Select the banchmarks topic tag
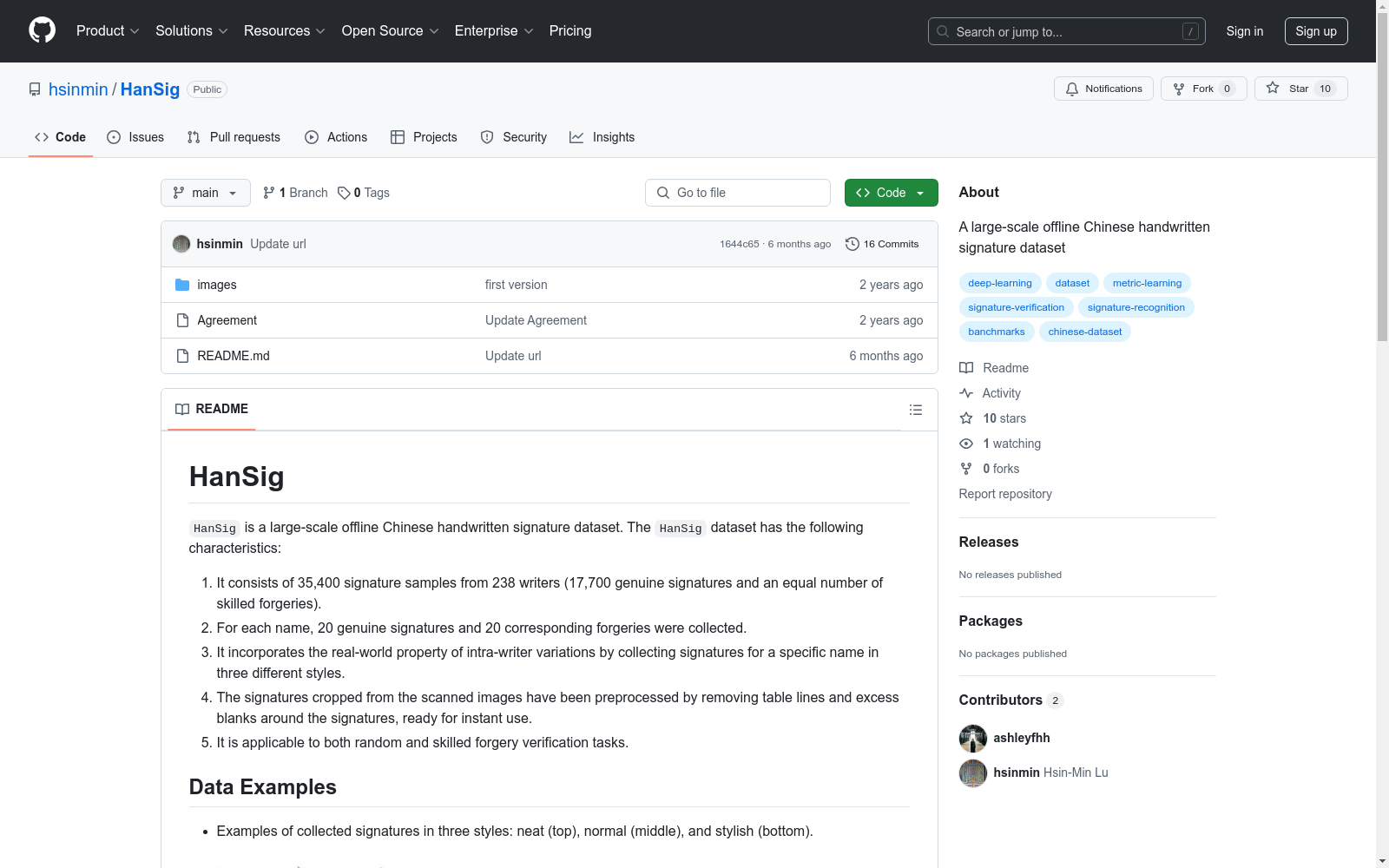 pos(997,332)
